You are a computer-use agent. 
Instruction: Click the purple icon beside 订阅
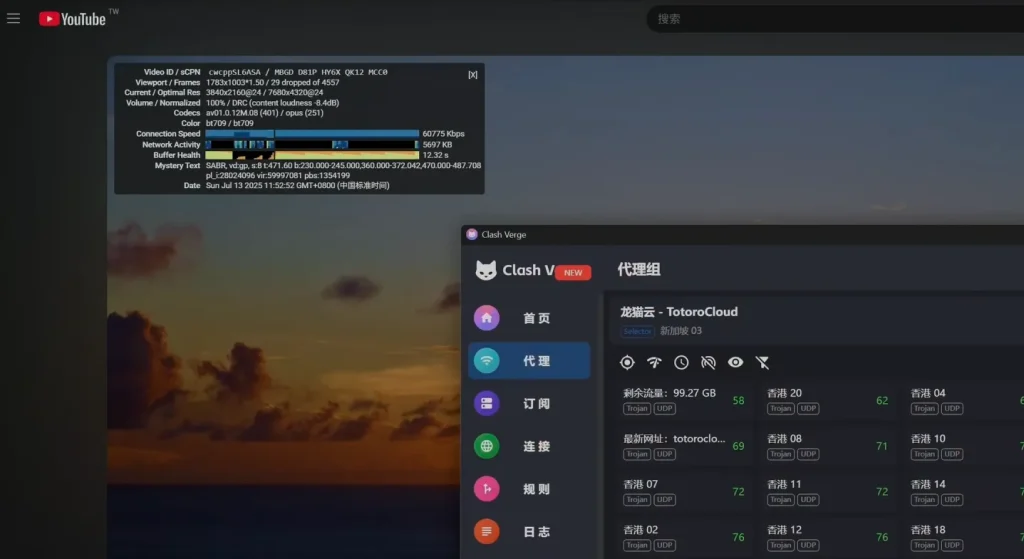(x=487, y=404)
